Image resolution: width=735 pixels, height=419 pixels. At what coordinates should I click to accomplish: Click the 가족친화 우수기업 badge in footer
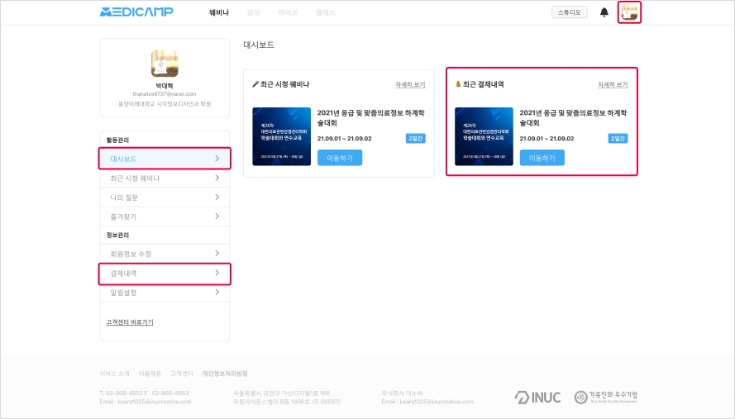click(x=606, y=397)
